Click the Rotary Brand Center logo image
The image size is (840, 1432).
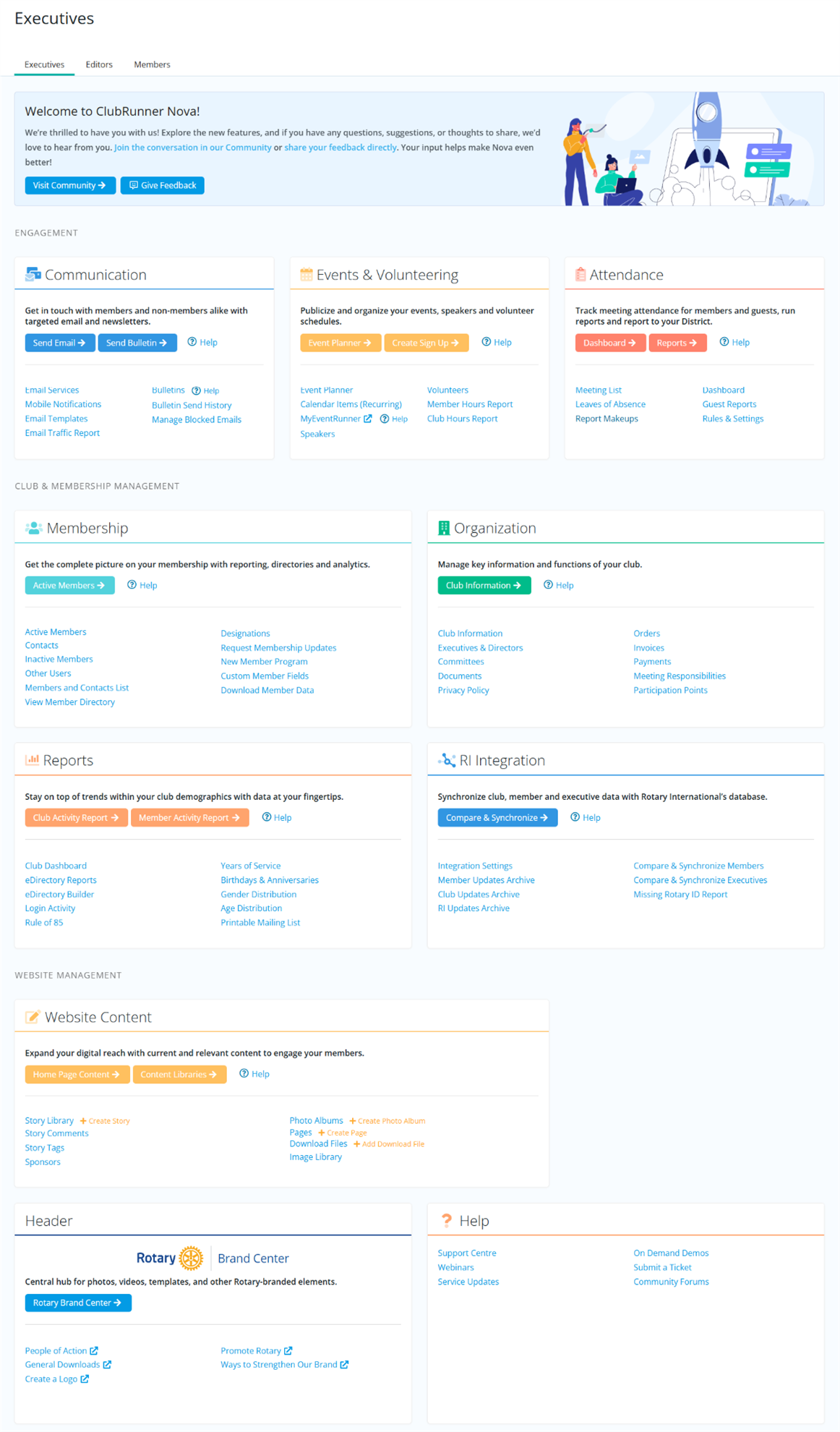pos(213,1258)
